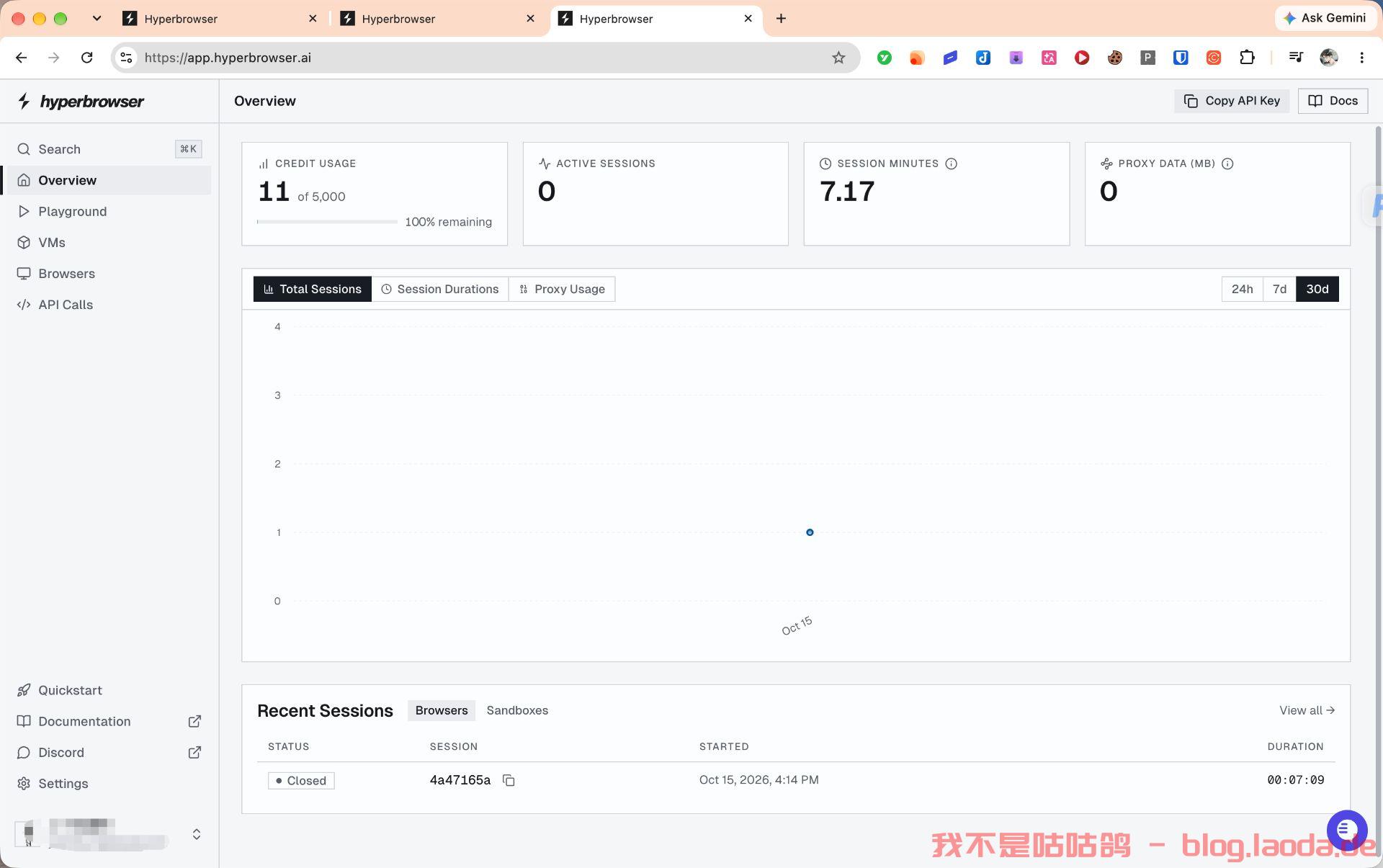Image resolution: width=1383 pixels, height=868 pixels.
Task: Open browser profile avatar
Action: (1328, 58)
